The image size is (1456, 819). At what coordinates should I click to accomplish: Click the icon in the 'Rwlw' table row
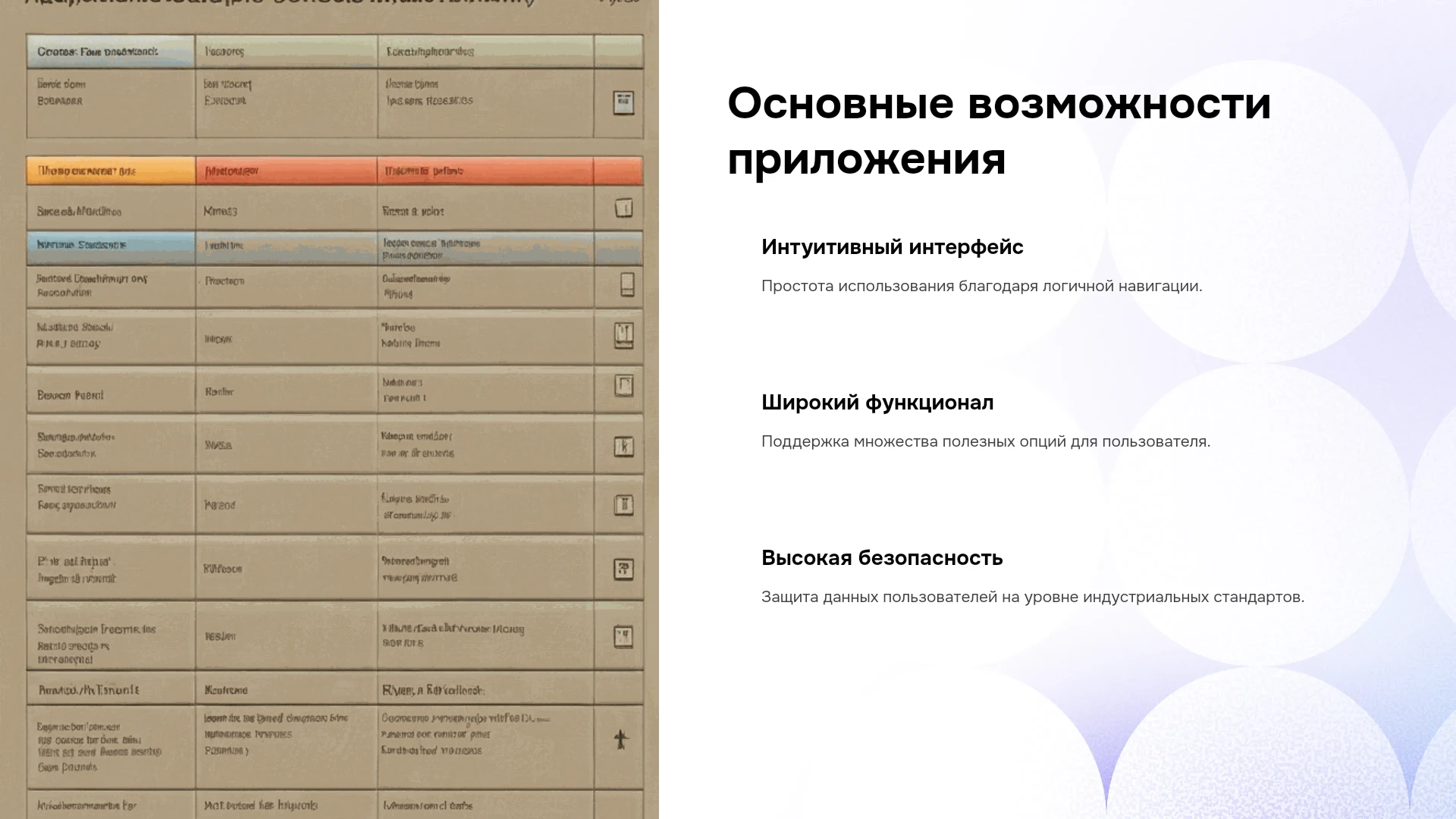[x=623, y=386]
